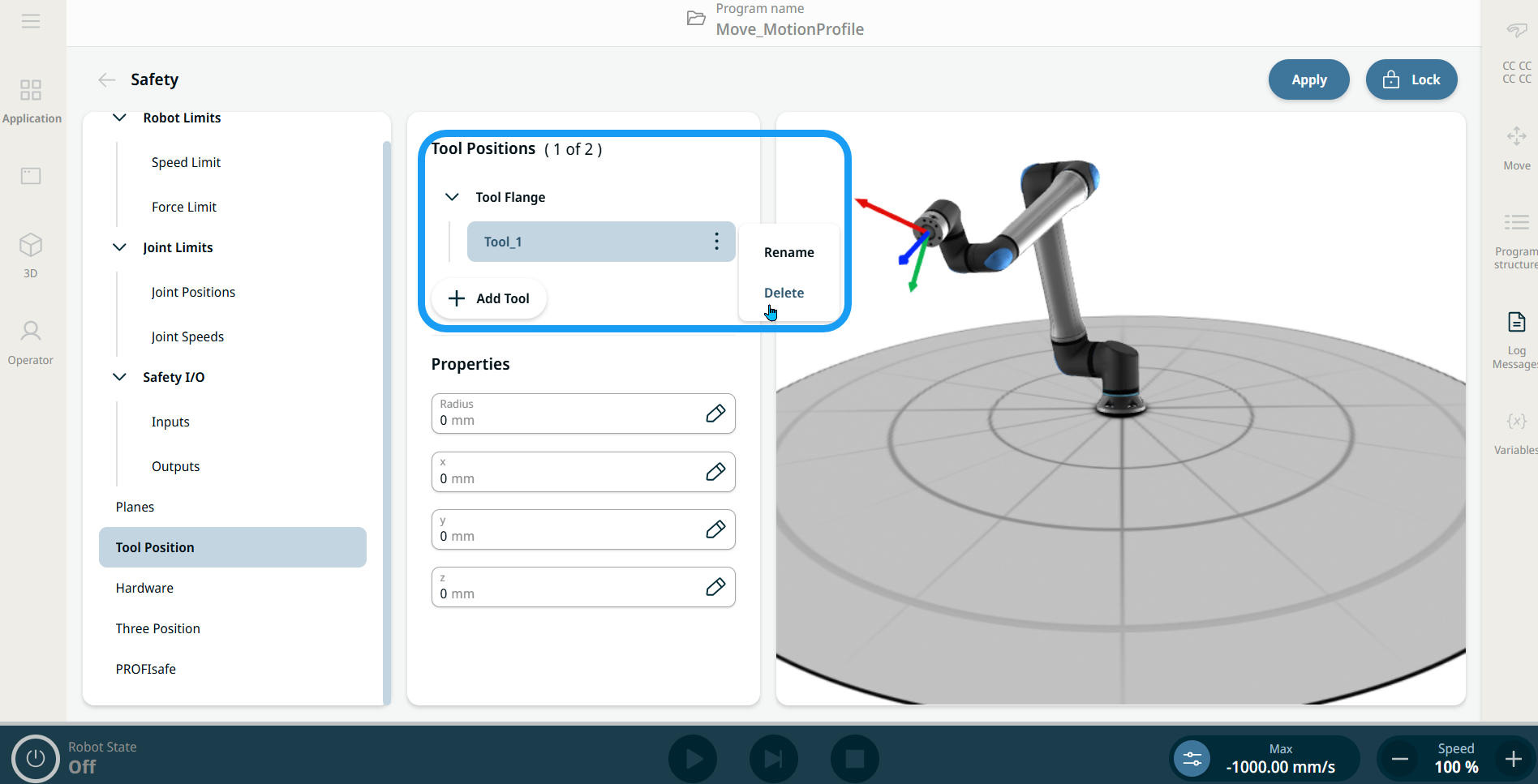Click the three-dot menu on Tool_1
The height and width of the screenshot is (784, 1538).
coord(716,242)
